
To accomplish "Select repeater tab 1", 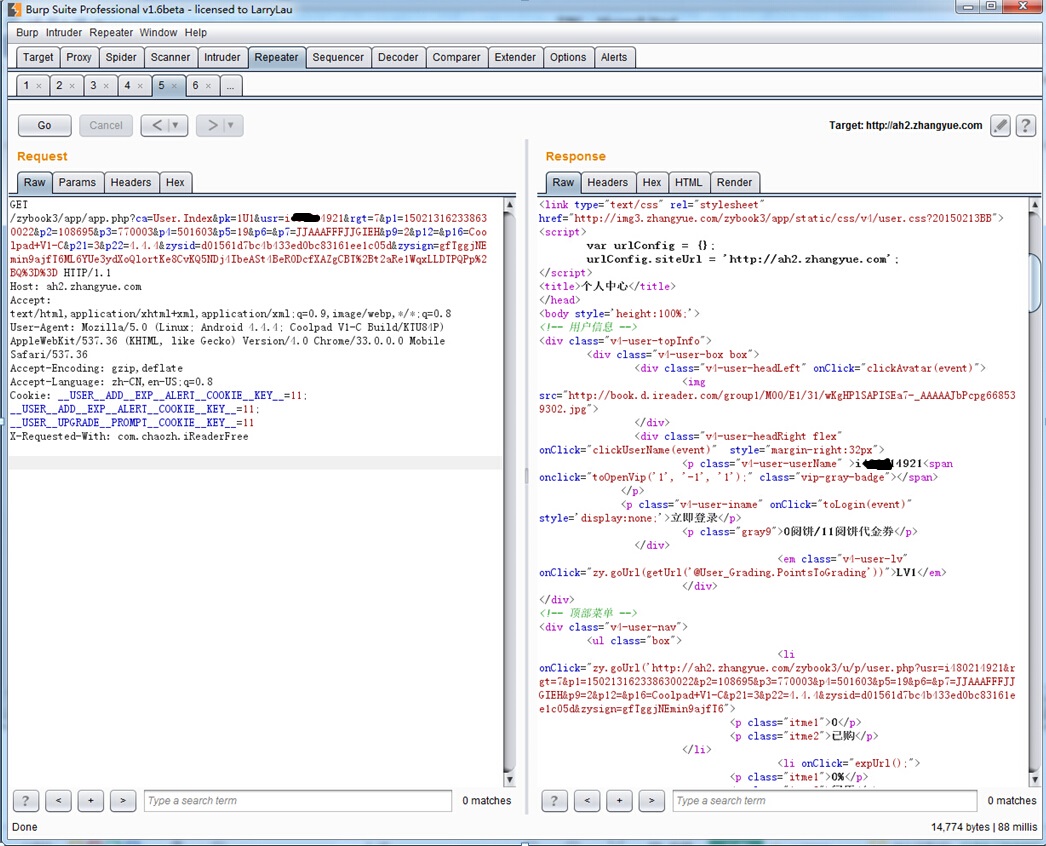I will [26, 85].
